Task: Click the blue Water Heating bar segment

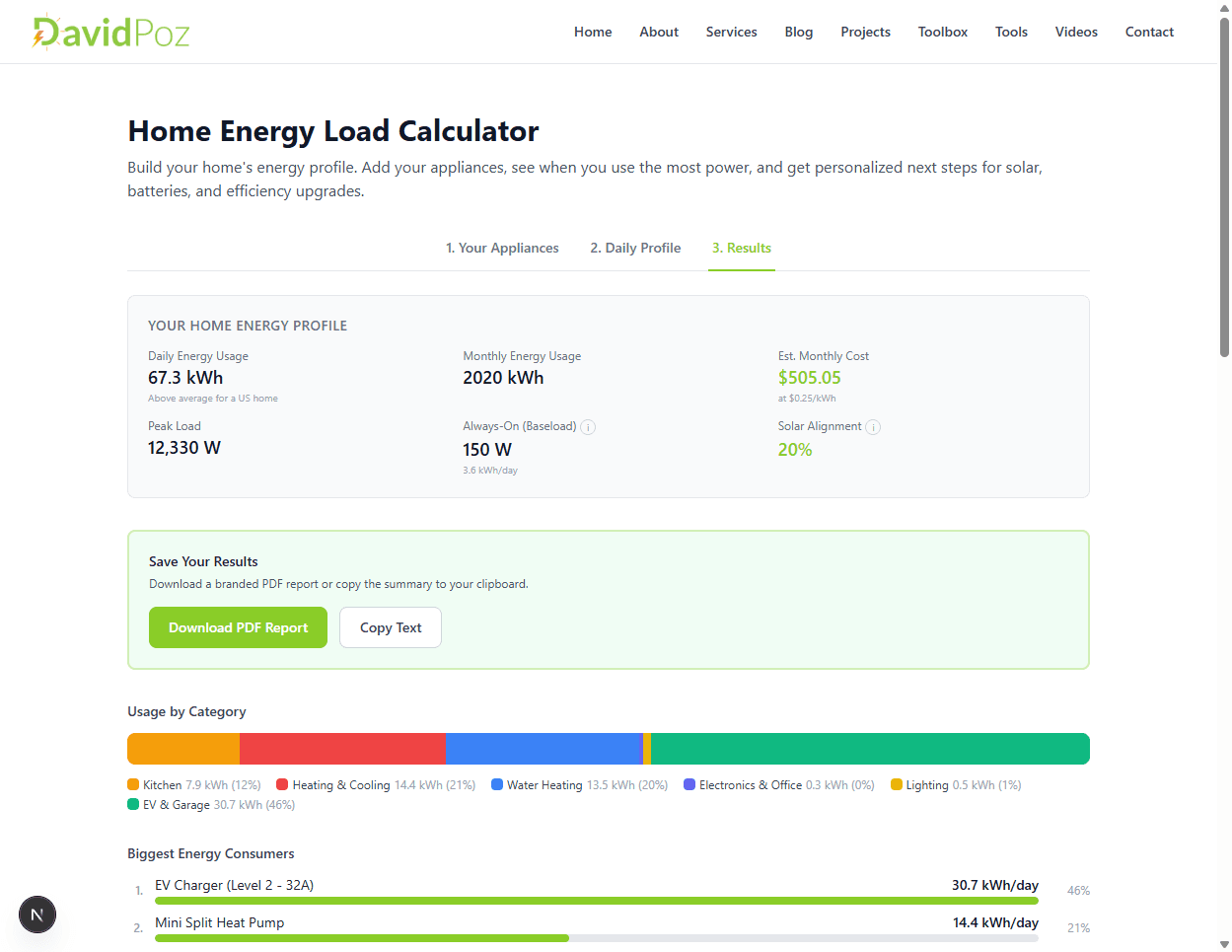Action: (544, 749)
